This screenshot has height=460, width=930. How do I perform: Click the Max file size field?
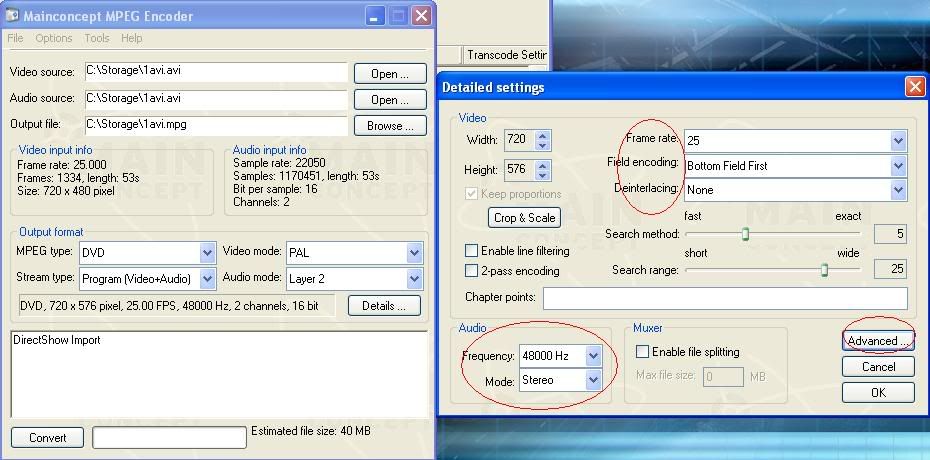coord(723,377)
